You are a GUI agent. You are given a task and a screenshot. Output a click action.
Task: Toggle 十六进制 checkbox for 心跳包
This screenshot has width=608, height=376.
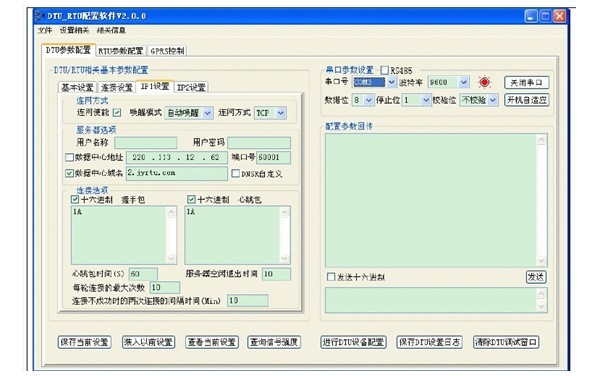191,199
